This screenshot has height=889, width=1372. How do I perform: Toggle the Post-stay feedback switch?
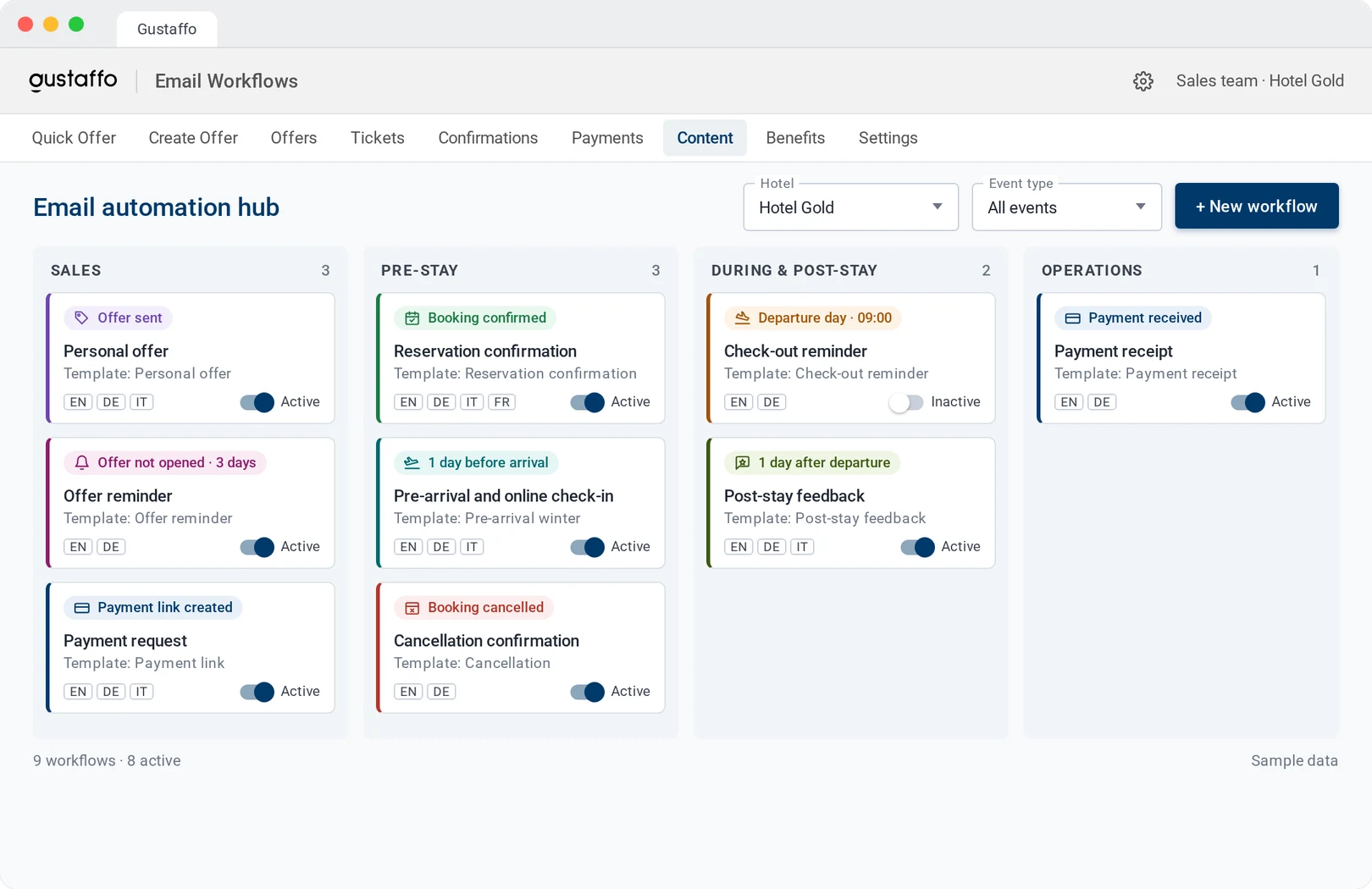[x=917, y=547]
